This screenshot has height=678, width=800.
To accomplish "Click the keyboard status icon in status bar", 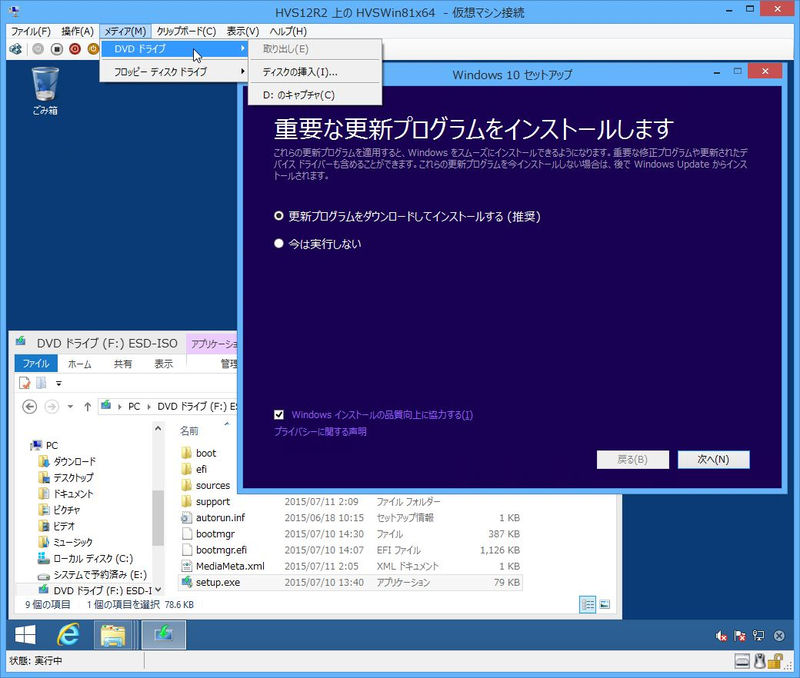I will (x=742, y=661).
